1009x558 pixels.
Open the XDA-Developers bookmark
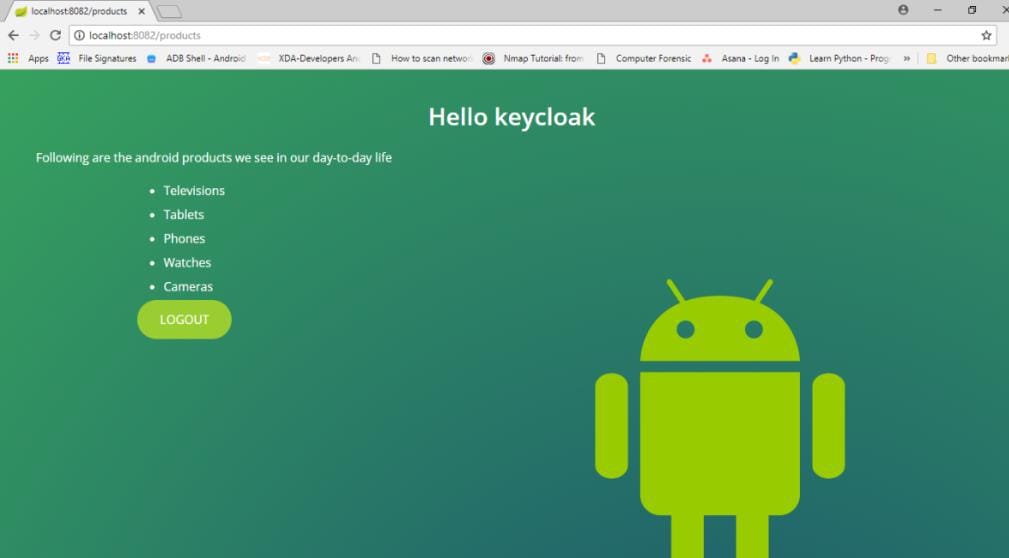pos(309,59)
